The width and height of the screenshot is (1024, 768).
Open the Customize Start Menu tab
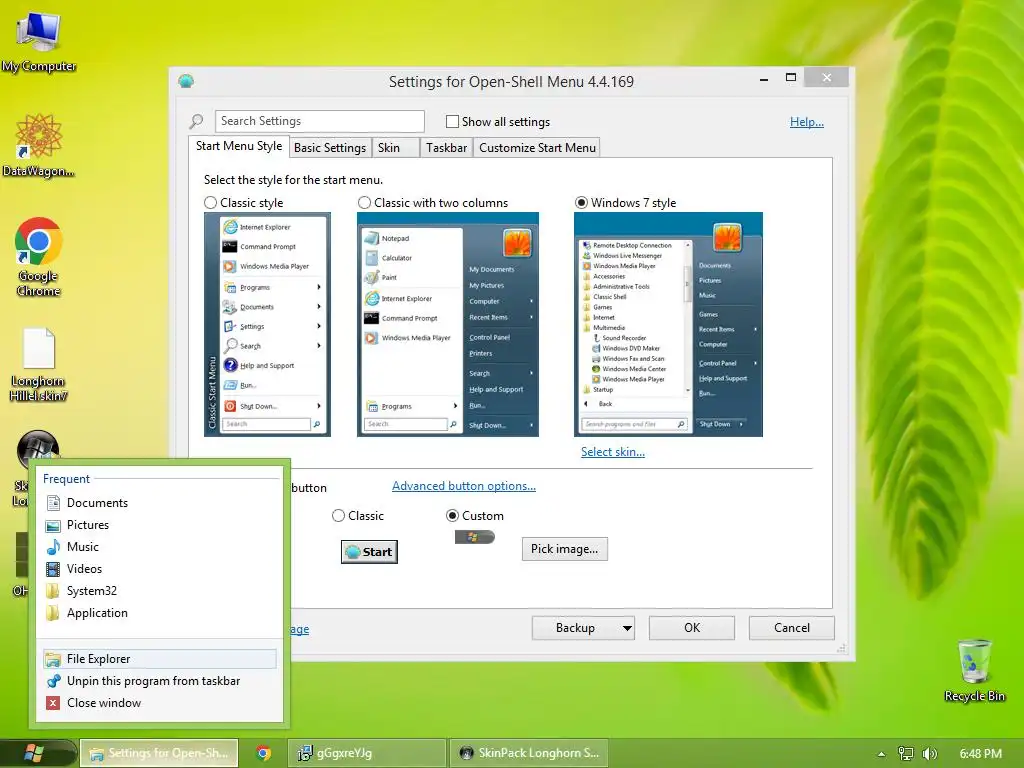pyautogui.click(x=537, y=148)
